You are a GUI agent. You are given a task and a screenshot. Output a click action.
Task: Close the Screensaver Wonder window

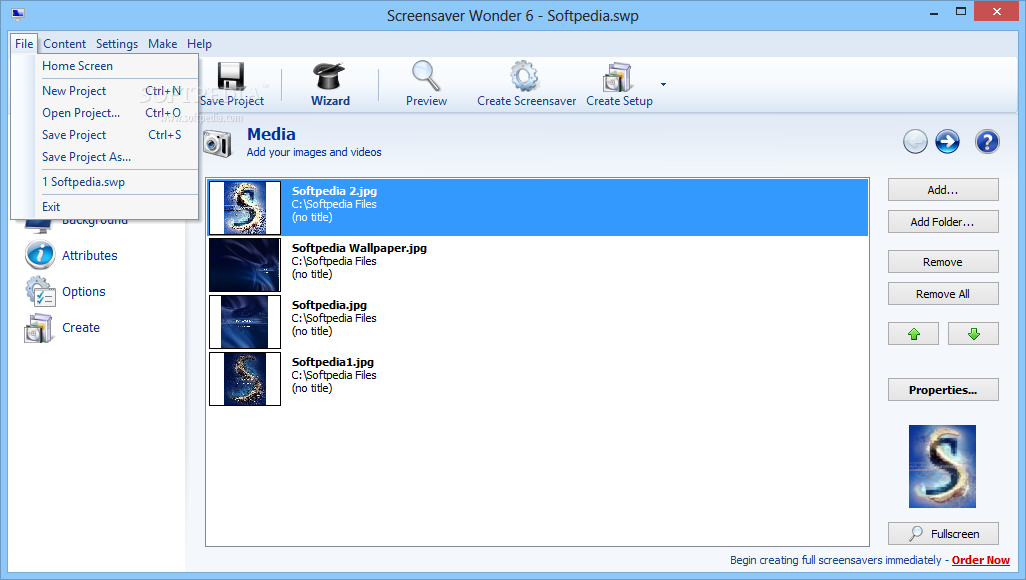coord(997,12)
